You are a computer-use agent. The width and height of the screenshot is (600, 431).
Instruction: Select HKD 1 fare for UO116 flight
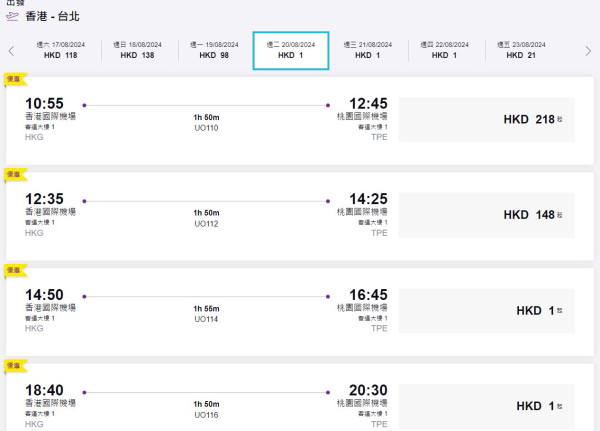pos(486,406)
